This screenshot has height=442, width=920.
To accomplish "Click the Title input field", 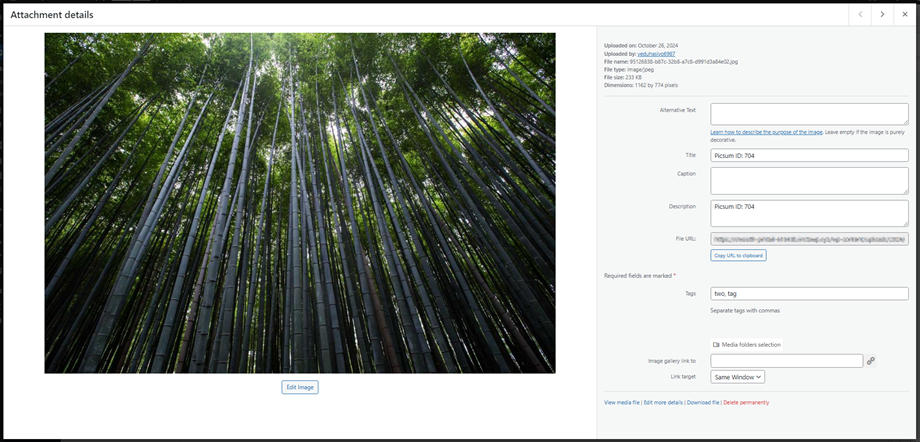I will point(808,155).
